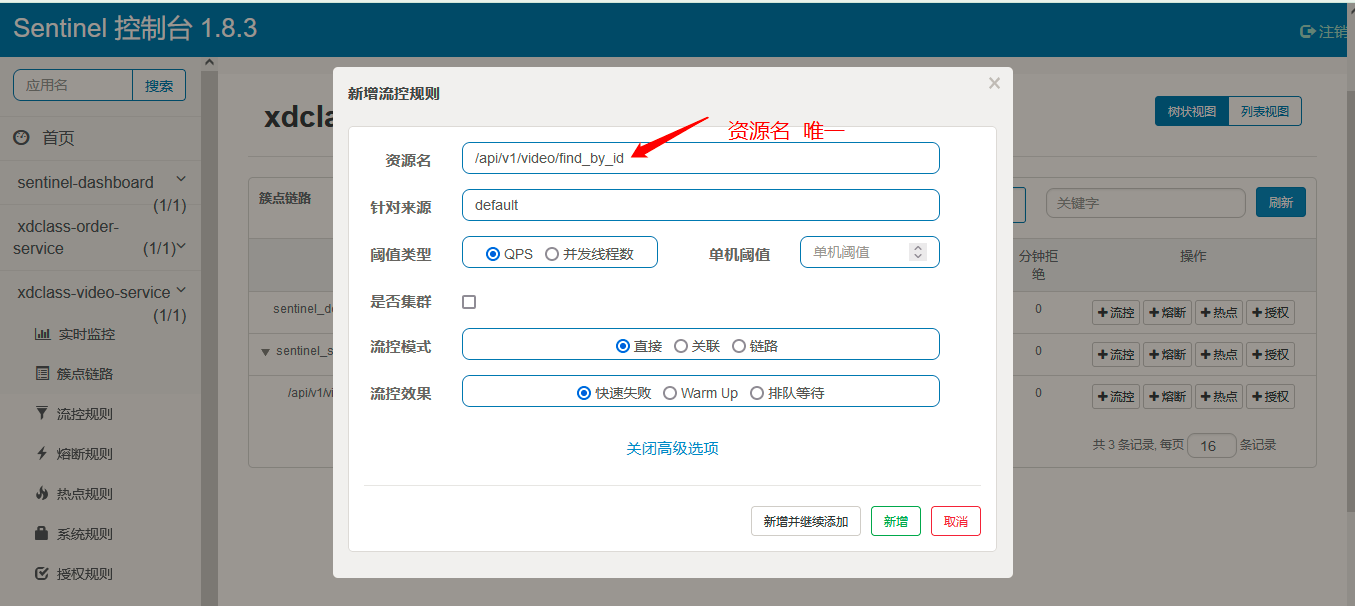
Task: Click 关闭高级选项 link
Action: [672, 448]
